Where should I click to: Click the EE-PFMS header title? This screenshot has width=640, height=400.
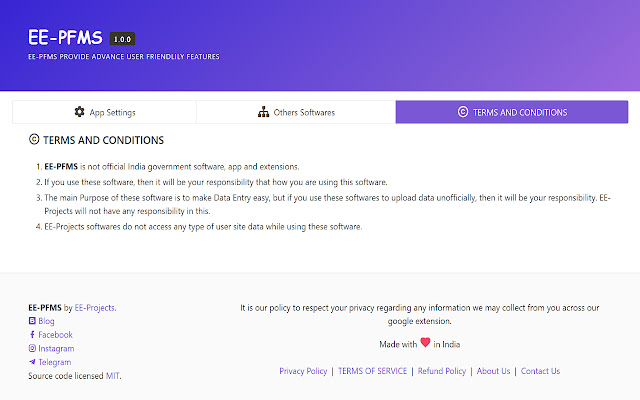65,38
